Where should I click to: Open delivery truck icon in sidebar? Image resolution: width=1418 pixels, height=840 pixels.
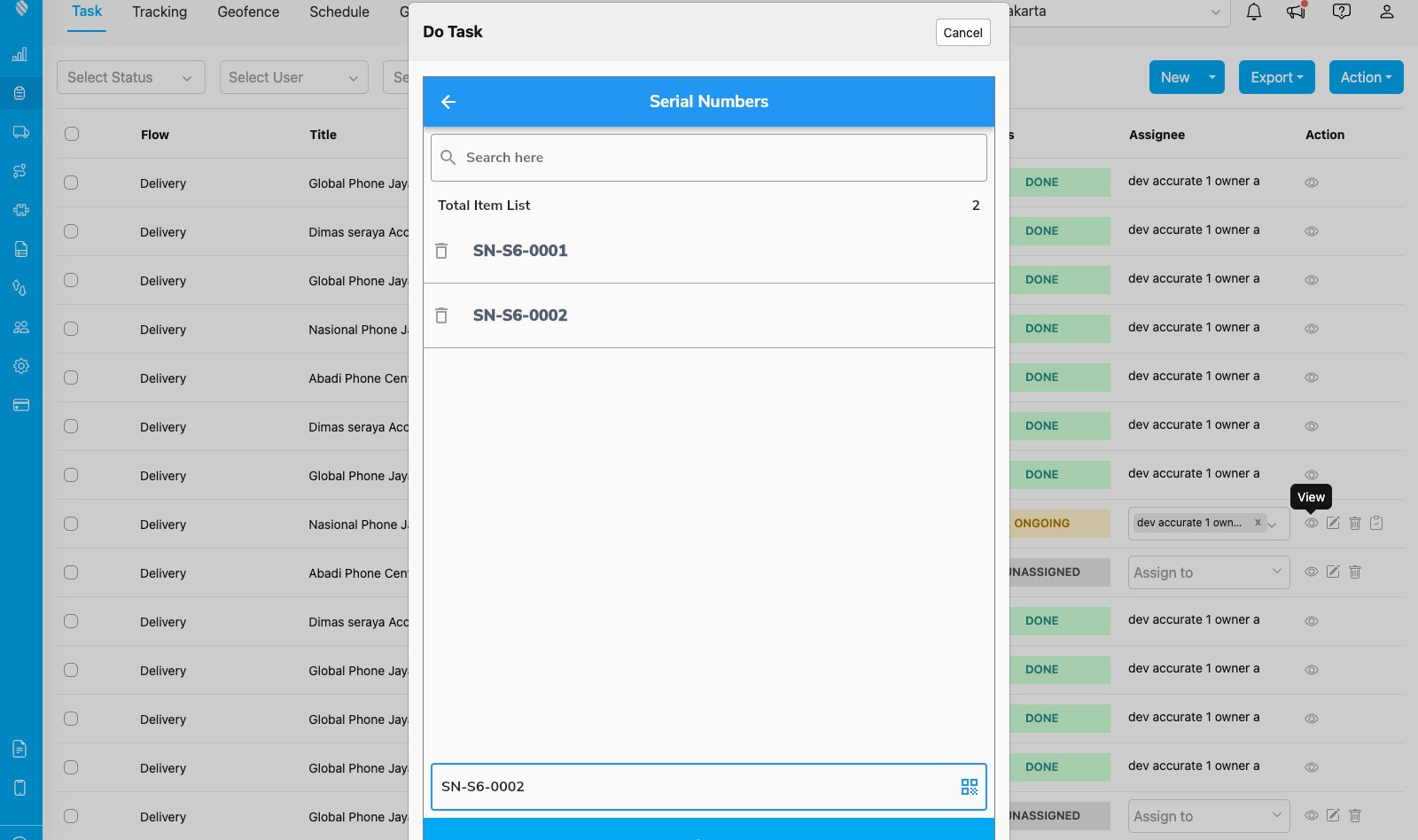click(21, 132)
